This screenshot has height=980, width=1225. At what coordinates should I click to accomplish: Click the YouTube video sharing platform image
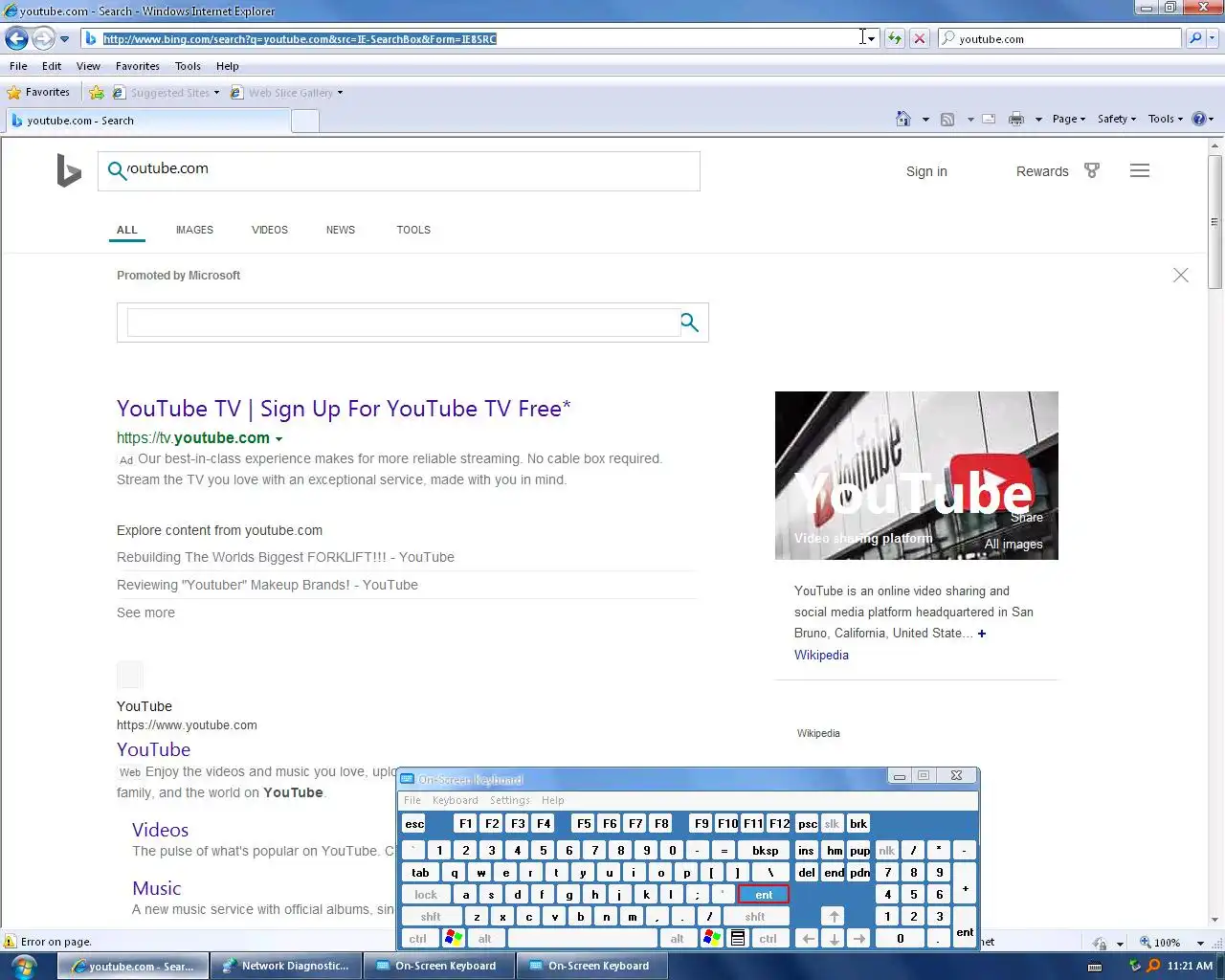click(917, 475)
